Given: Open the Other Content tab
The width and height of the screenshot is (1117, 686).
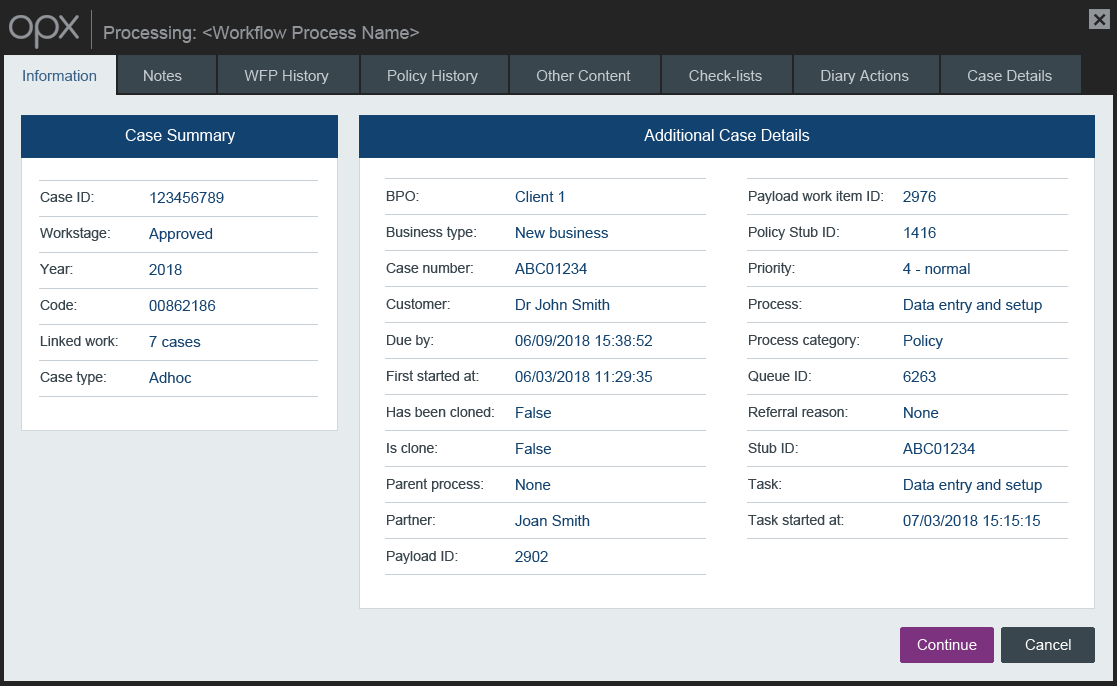Looking at the screenshot, I should (x=584, y=75).
